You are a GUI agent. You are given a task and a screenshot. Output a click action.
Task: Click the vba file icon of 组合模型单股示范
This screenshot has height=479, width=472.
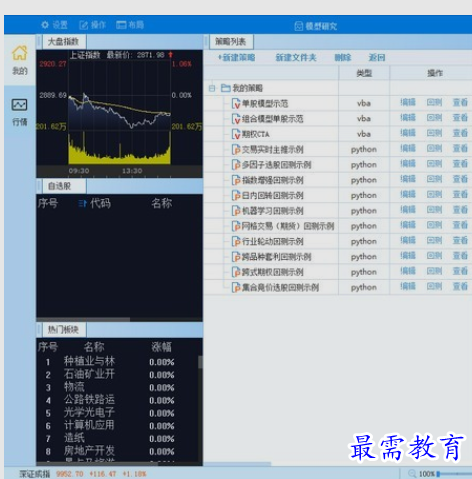(x=236, y=119)
